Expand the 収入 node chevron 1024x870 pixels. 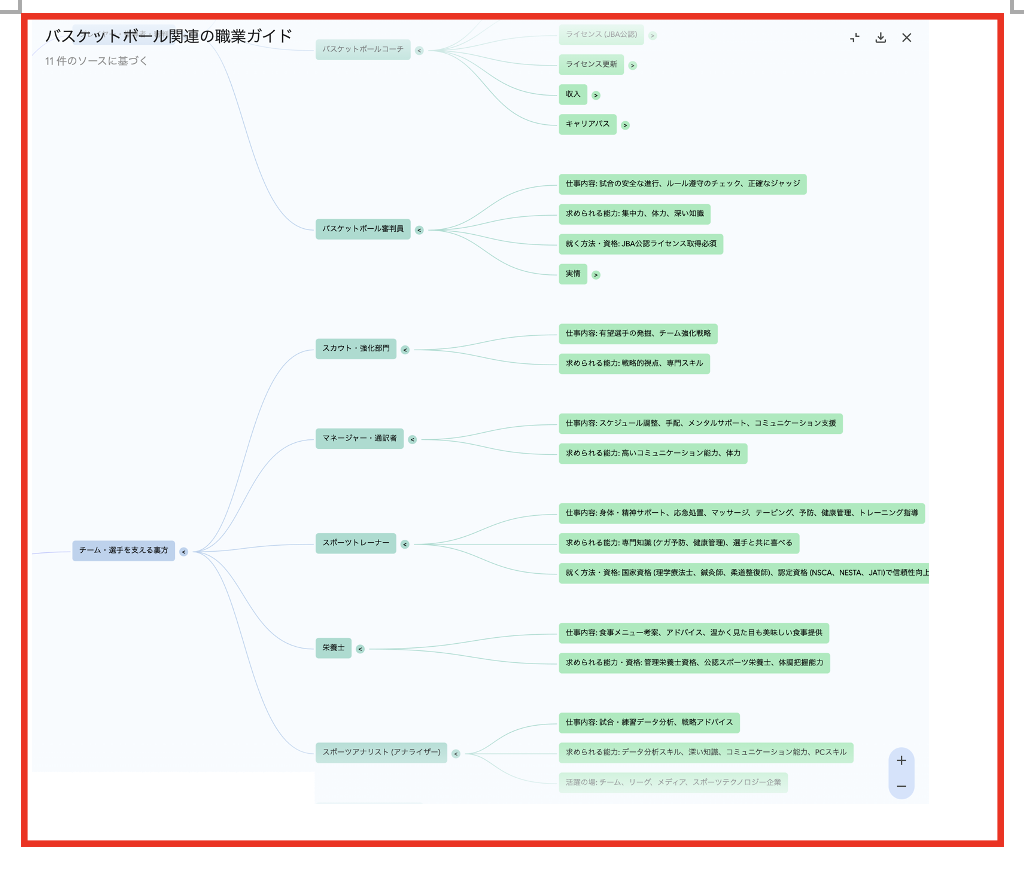coord(596,95)
